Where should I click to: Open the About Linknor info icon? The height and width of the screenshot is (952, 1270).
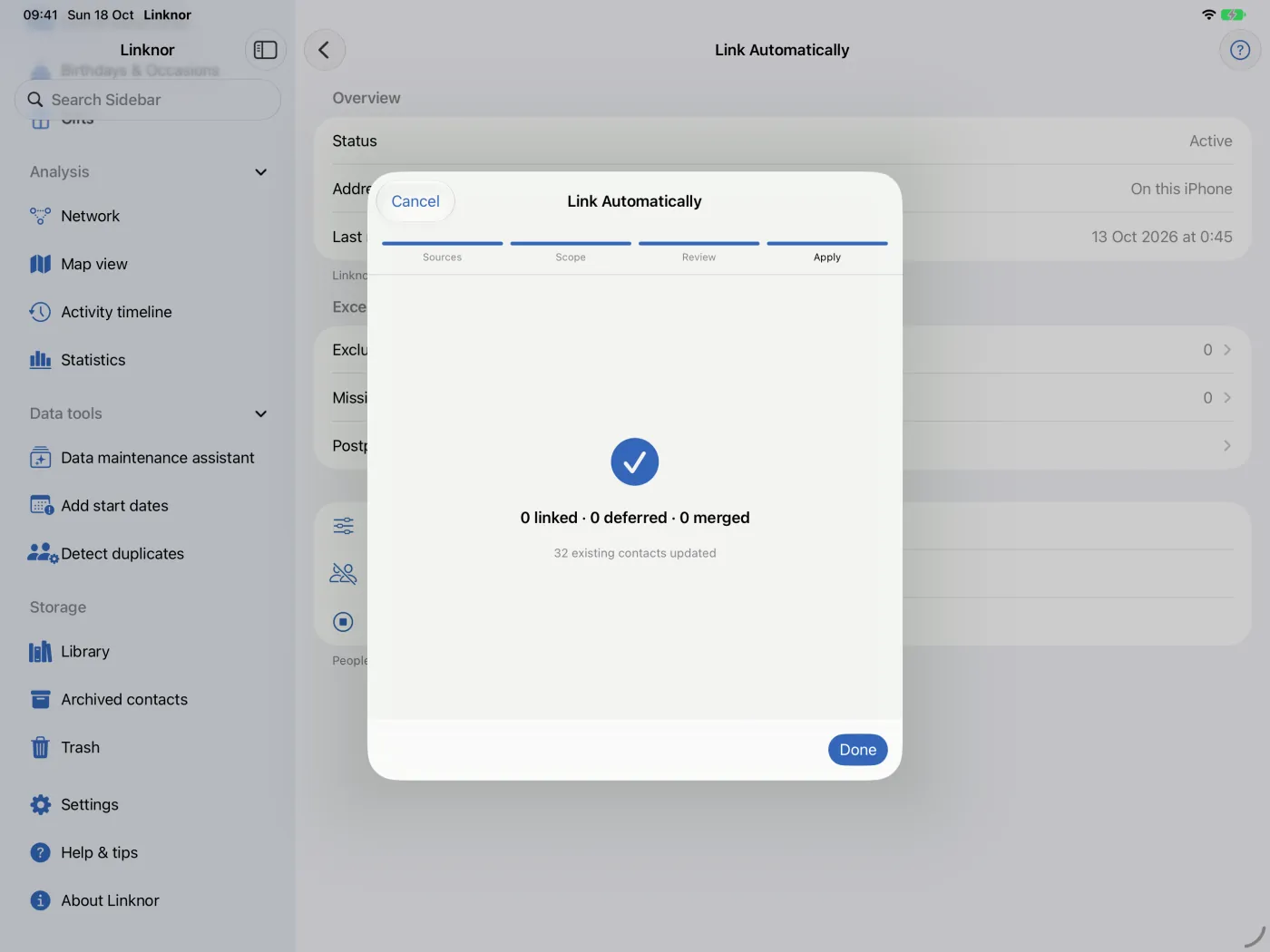(x=40, y=901)
